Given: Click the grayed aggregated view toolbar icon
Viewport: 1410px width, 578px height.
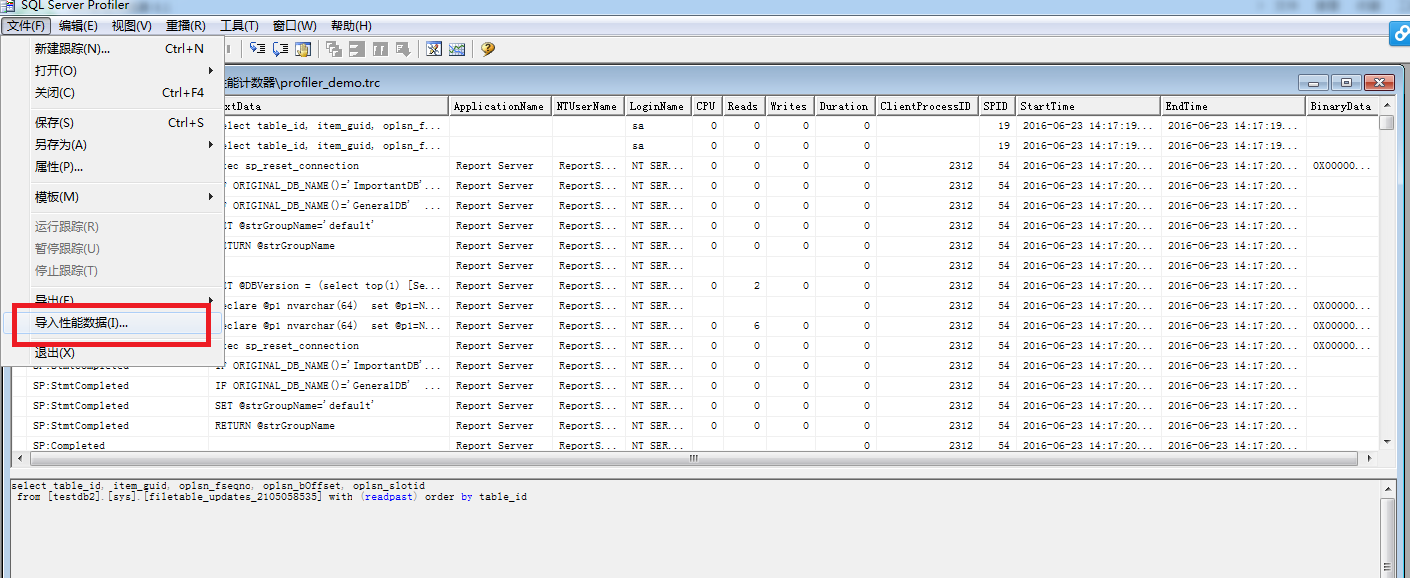Looking at the screenshot, I should (x=334, y=49).
